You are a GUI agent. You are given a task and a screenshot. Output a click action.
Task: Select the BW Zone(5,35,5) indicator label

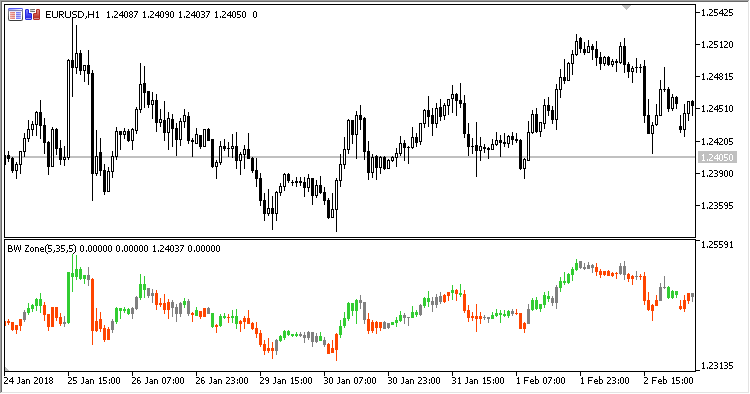[42, 249]
